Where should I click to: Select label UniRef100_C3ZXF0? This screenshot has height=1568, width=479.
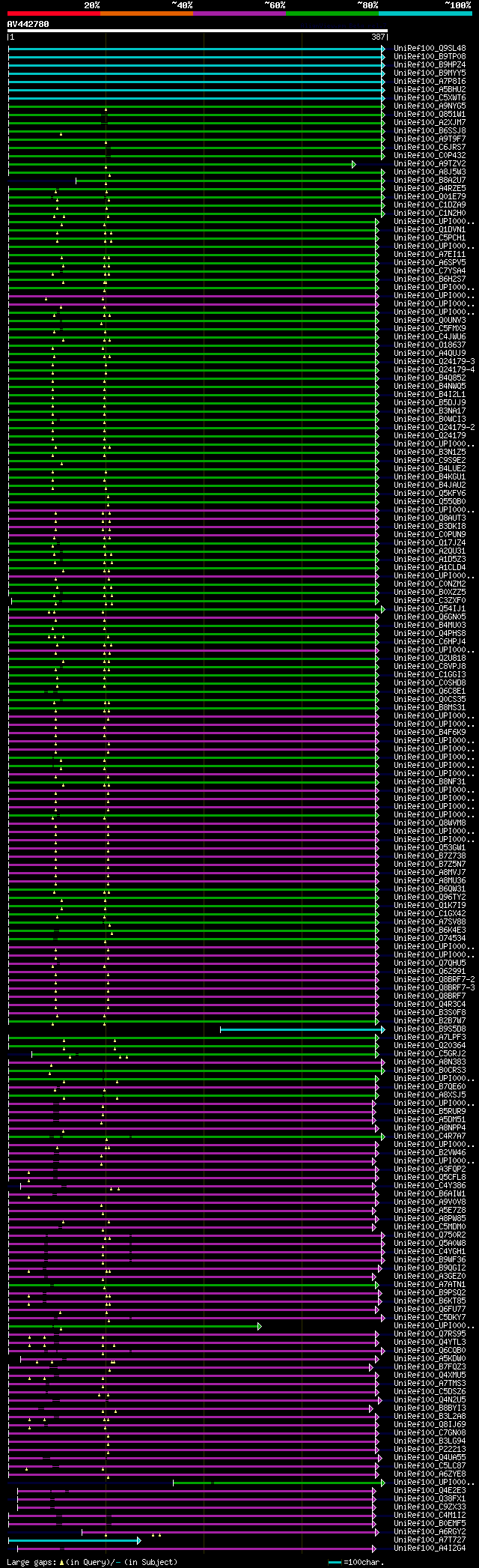pyautogui.click(x=430, y=601)
